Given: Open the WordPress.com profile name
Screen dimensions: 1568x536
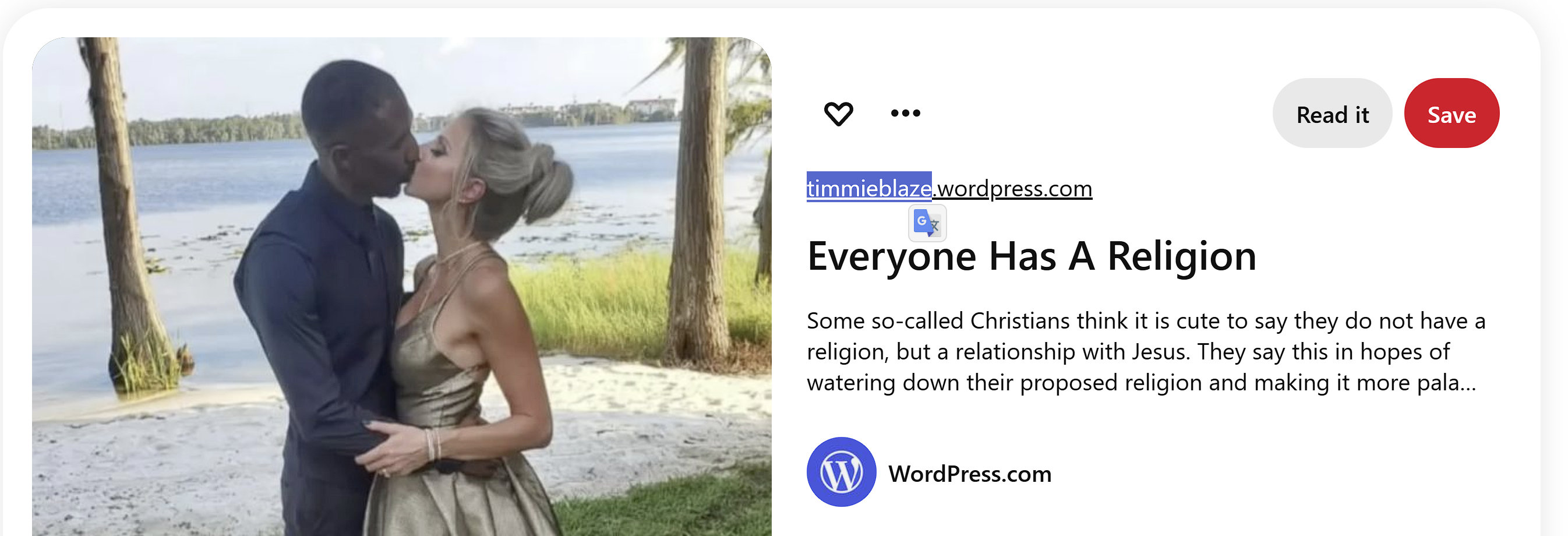Looking at the screenshot, I should [x=970, y=474].
